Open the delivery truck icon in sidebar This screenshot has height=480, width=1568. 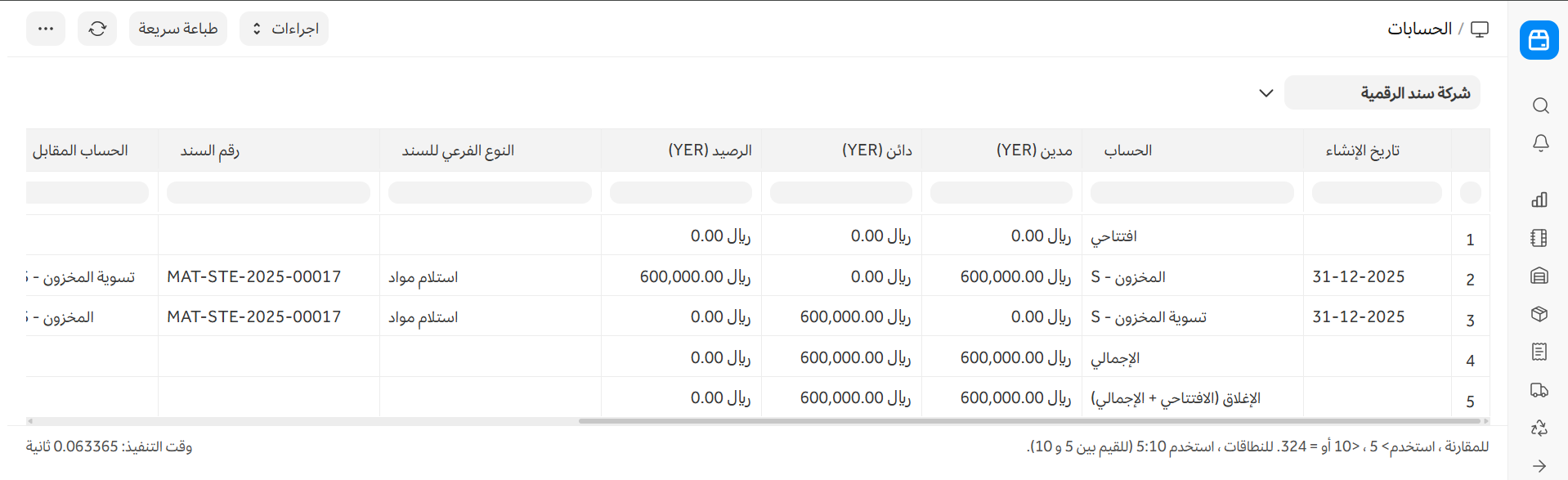[1539, 390]
